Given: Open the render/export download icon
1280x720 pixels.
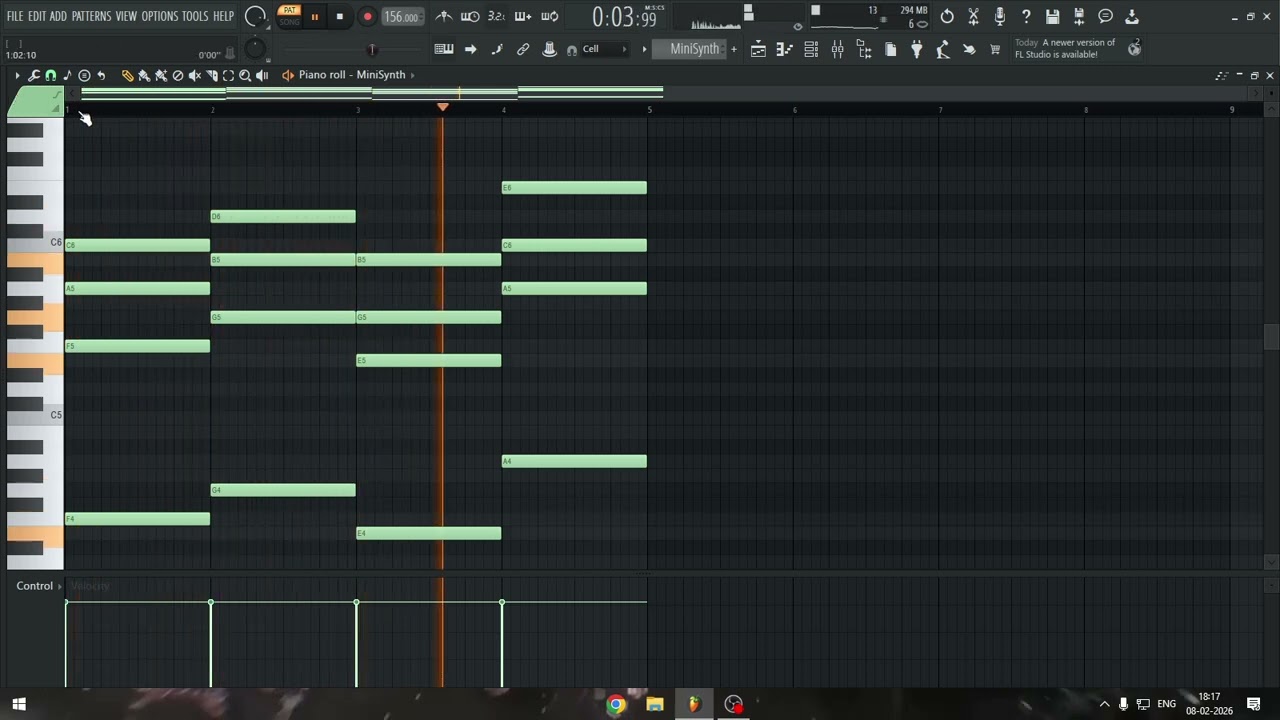Looking at the screenshot, I should coord(1131,16).
